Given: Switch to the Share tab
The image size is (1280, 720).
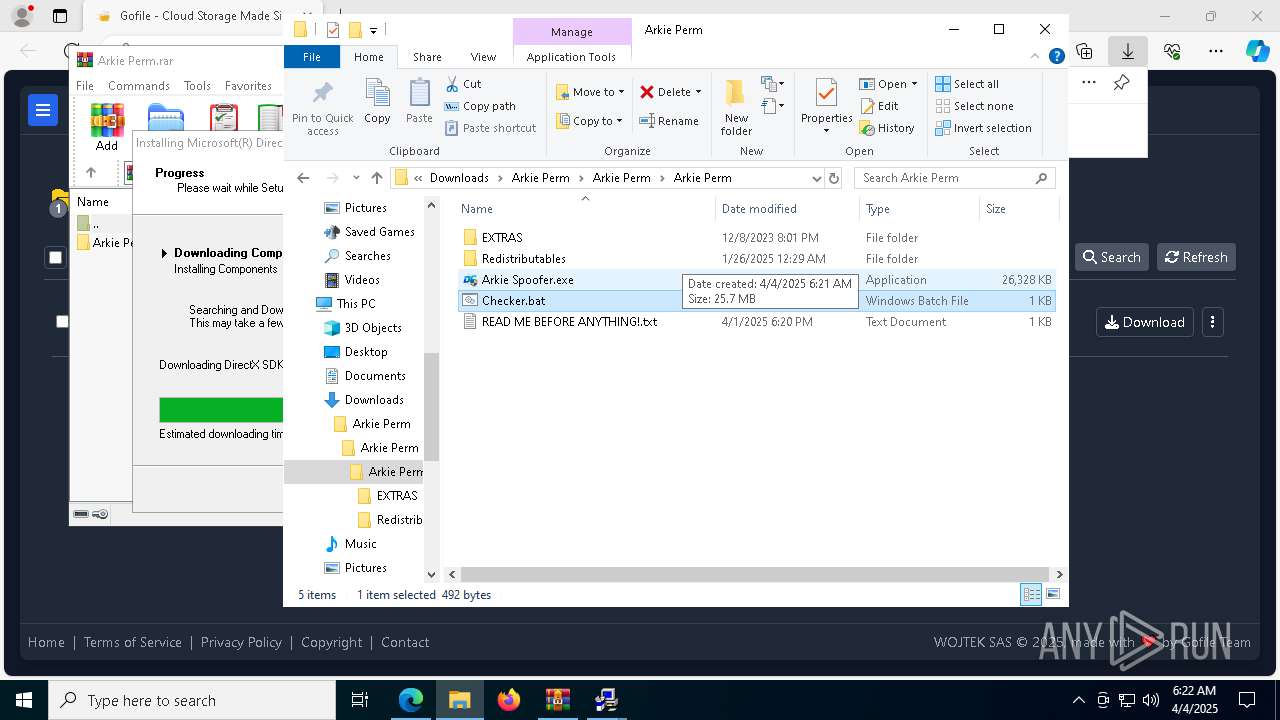Looking at the screenshot, I should pos(427,57).
